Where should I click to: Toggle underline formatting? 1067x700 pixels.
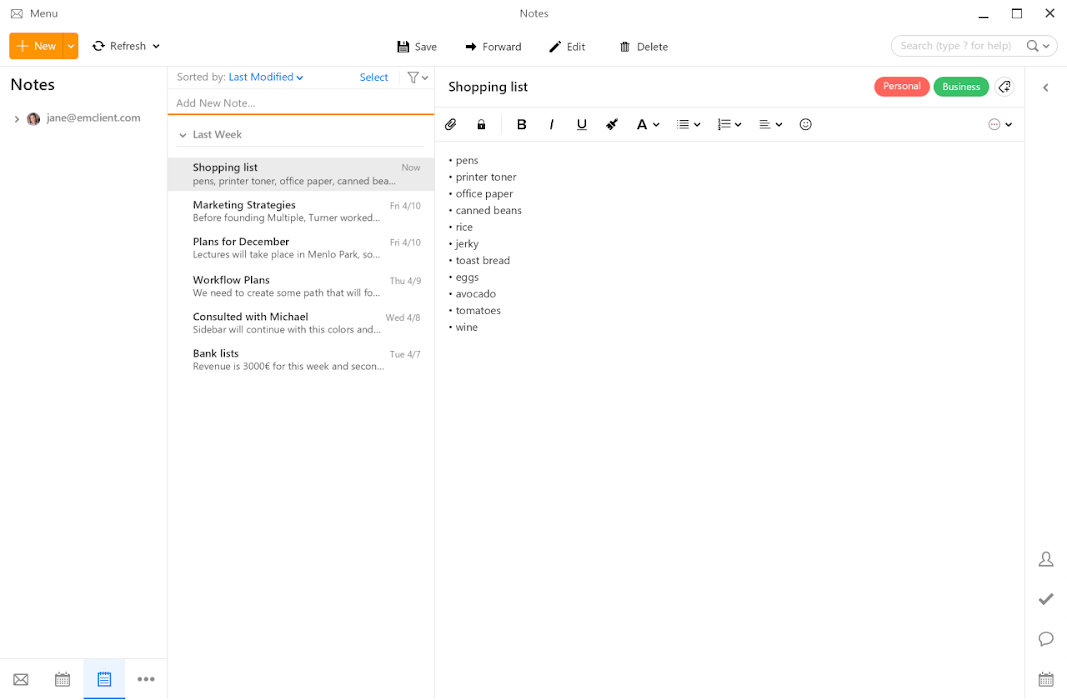pyautogui.click(x=581, y=124)
